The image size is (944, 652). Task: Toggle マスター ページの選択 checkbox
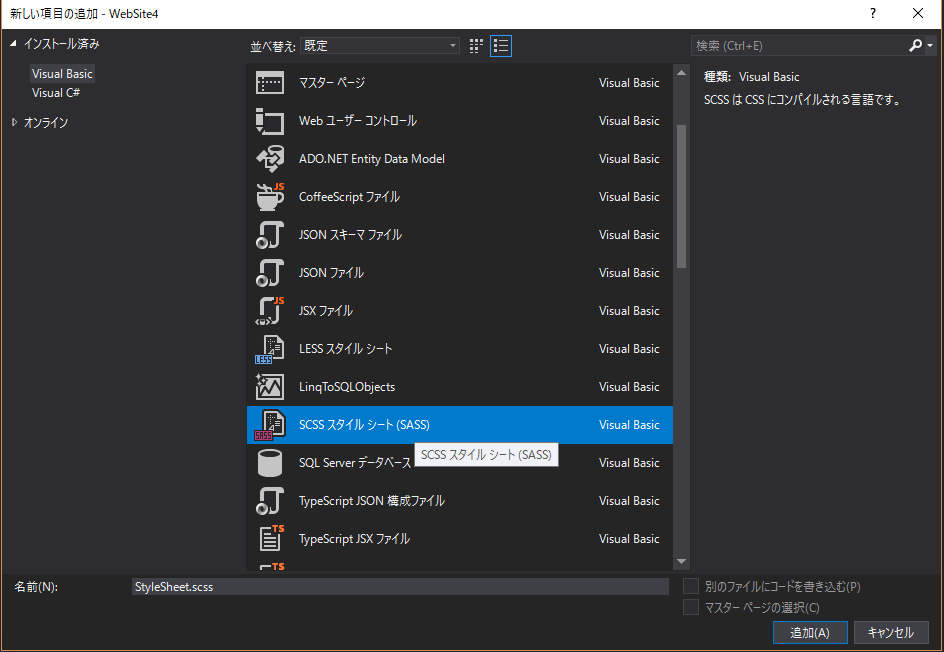click(x=691, y=608)
